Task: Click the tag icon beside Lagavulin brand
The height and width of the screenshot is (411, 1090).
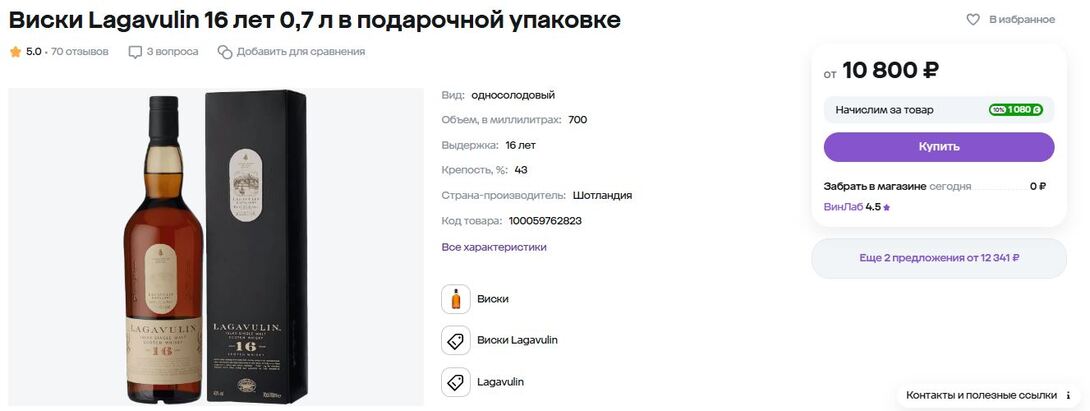Action: 456,382
